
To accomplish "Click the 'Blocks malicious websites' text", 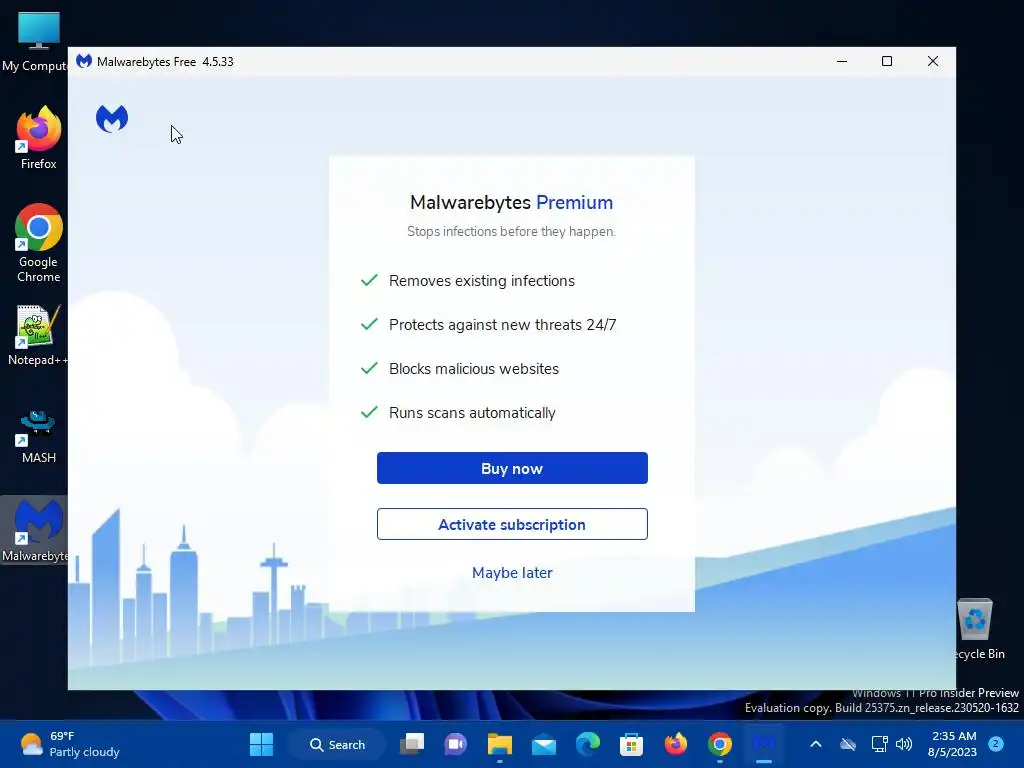I will (x=474, y=369).
